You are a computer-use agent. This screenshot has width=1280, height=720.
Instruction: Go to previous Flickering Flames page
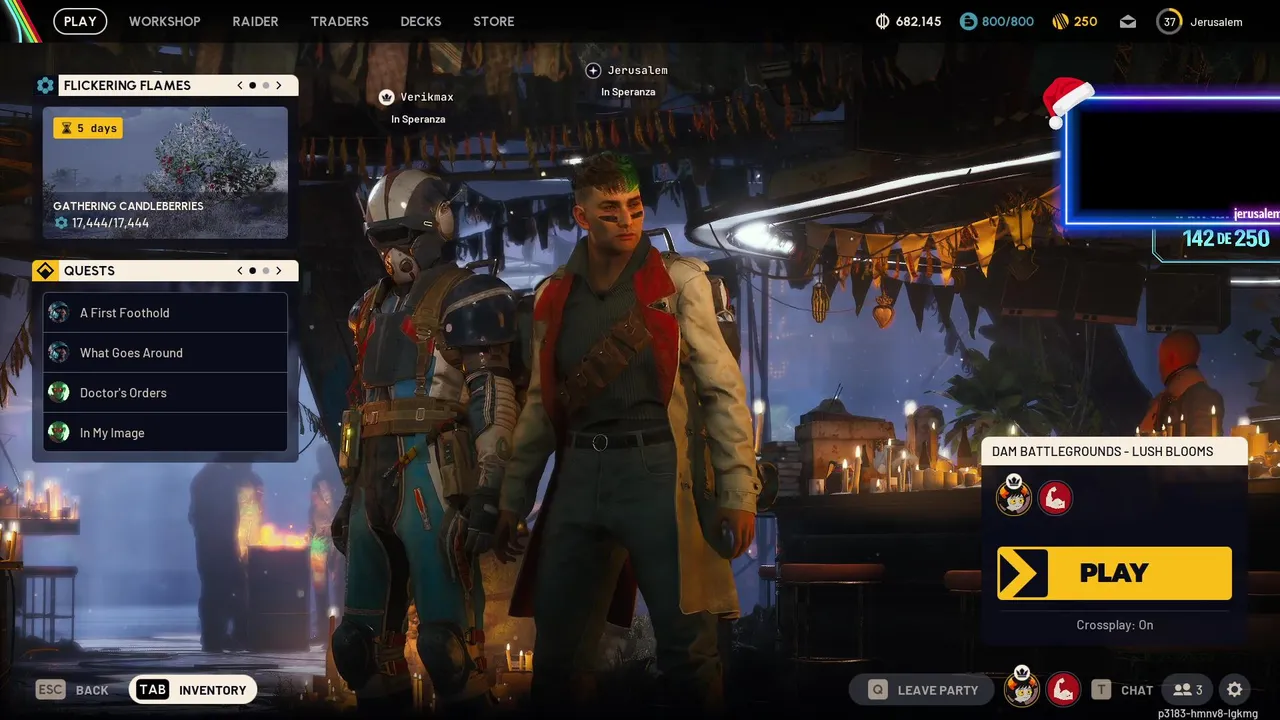[x=240, y=85]
